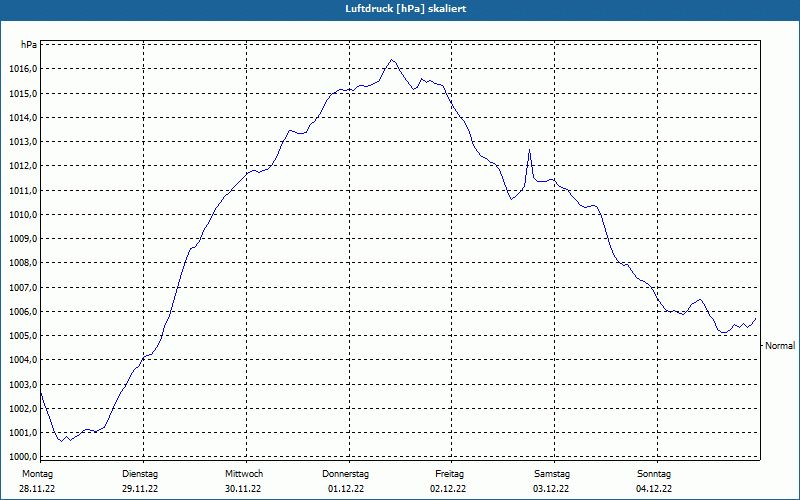This screenshot has height=500, width=800.
Task: Click the date 02.12.22
Action: pyautogui.click(x=448, y=489)
